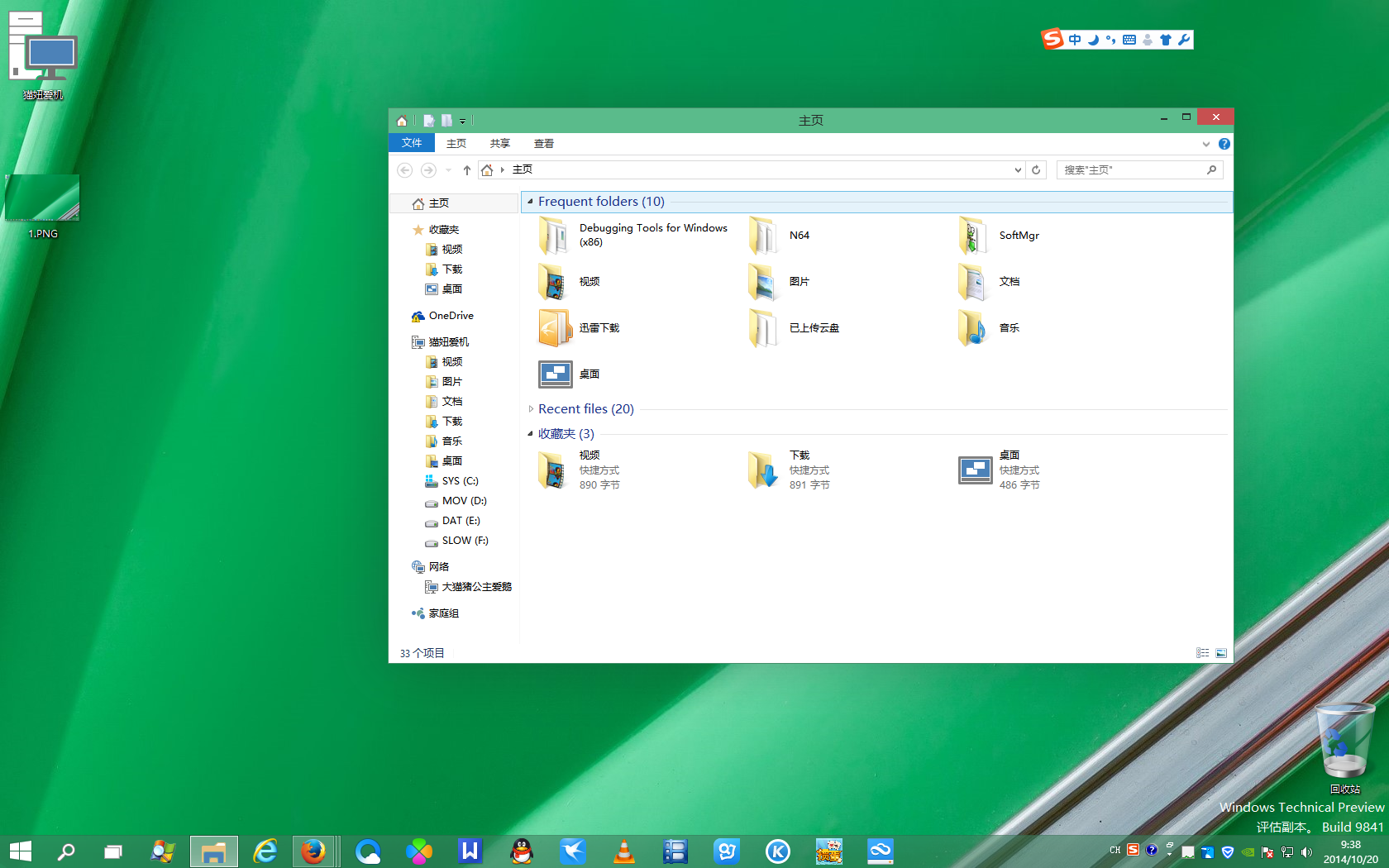Open the 文件 menu
The width and height of the screenshot is (1389, 868).
pos(412,143)
